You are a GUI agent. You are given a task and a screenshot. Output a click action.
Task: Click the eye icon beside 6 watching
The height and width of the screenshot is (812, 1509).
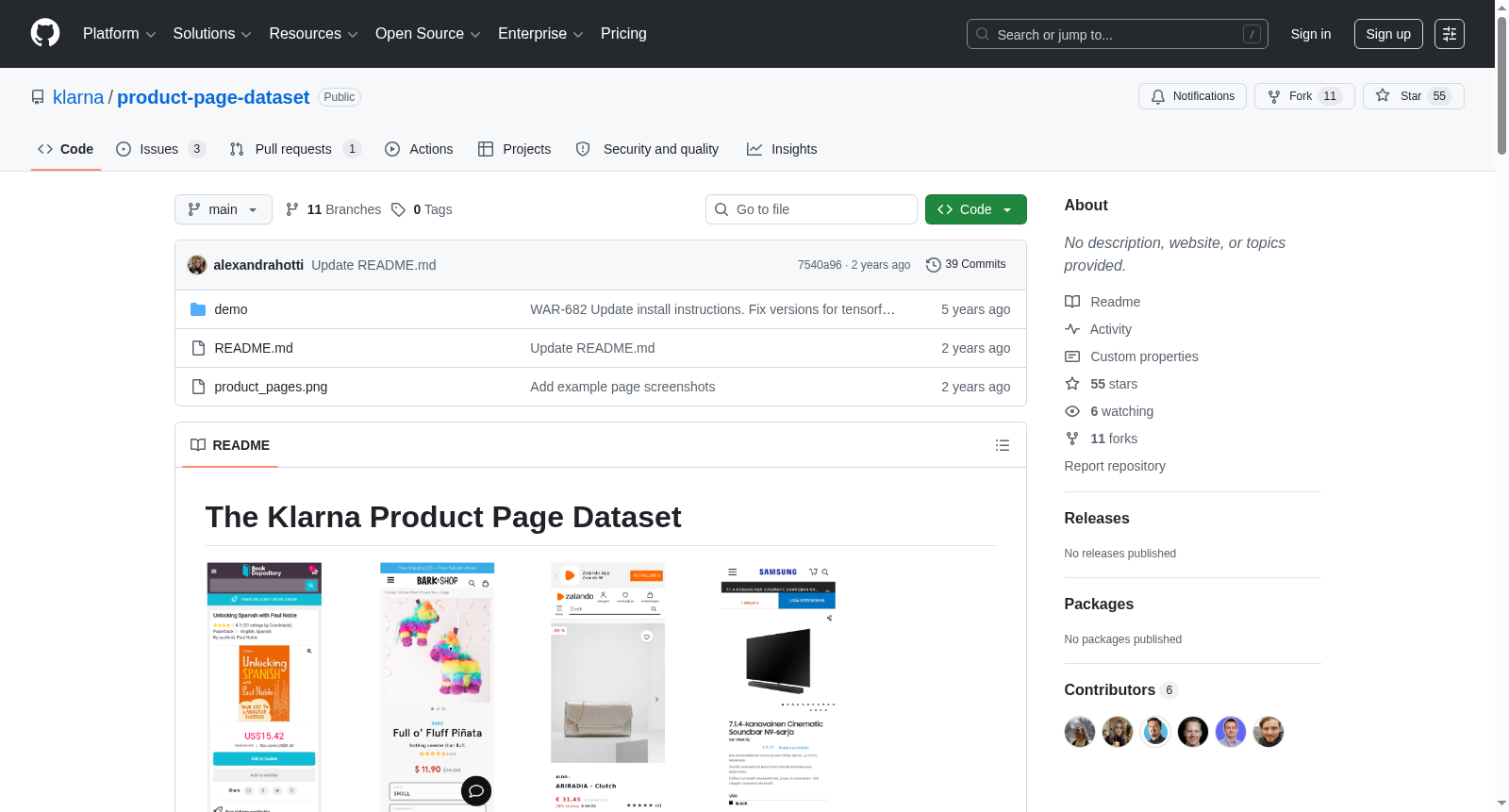click(x=1072, y=411)
